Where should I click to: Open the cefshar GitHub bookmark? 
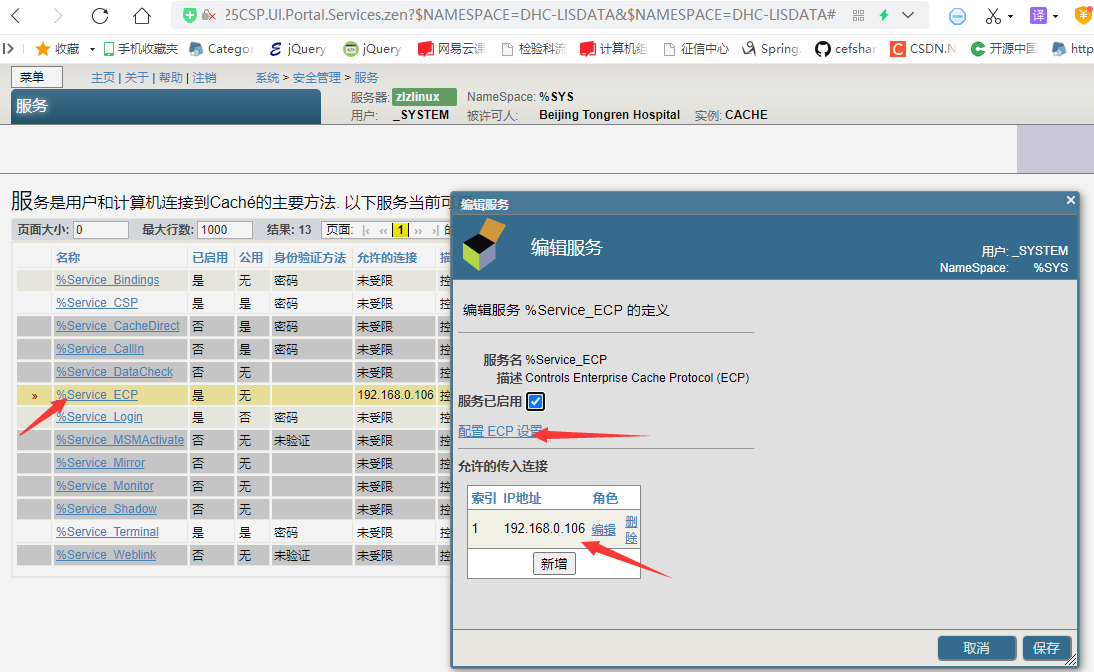[x=845, y=49]
